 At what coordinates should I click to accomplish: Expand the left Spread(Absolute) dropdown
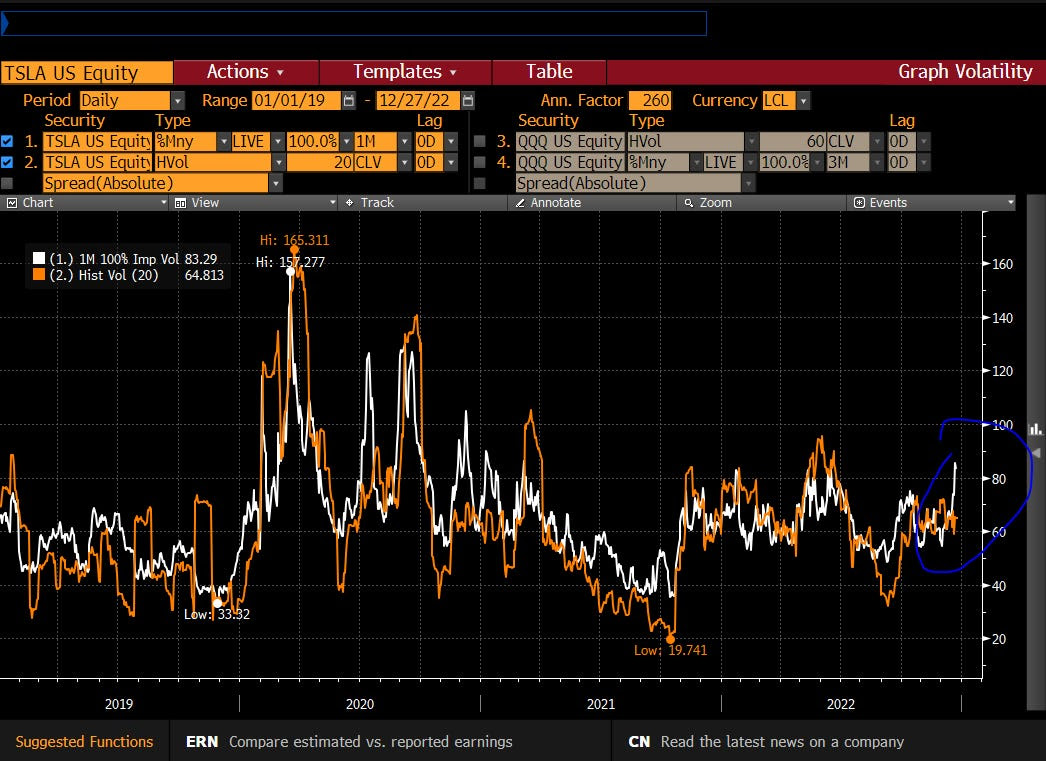click(275, 183)
